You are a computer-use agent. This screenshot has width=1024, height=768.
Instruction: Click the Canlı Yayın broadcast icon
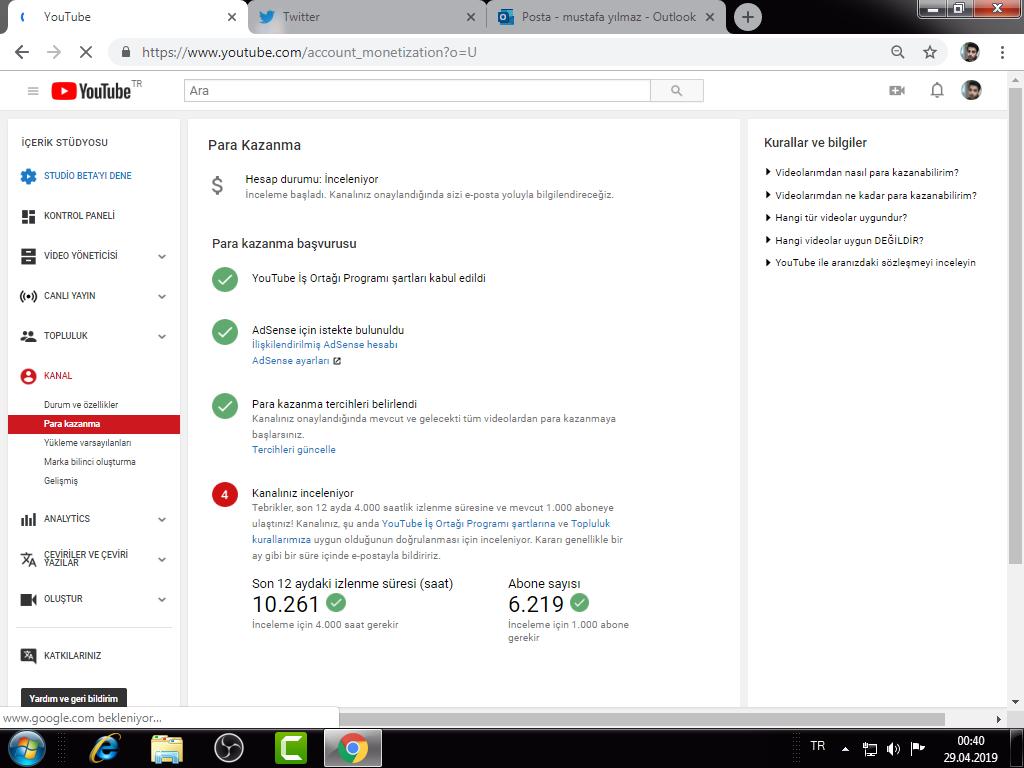[28, 296]
